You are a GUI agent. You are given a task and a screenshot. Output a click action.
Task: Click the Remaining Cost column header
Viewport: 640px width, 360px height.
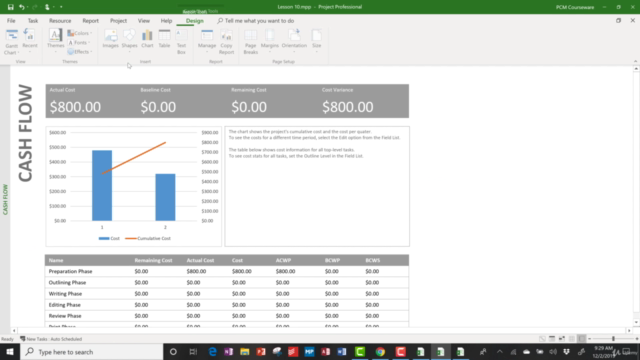tap(153, 260)
